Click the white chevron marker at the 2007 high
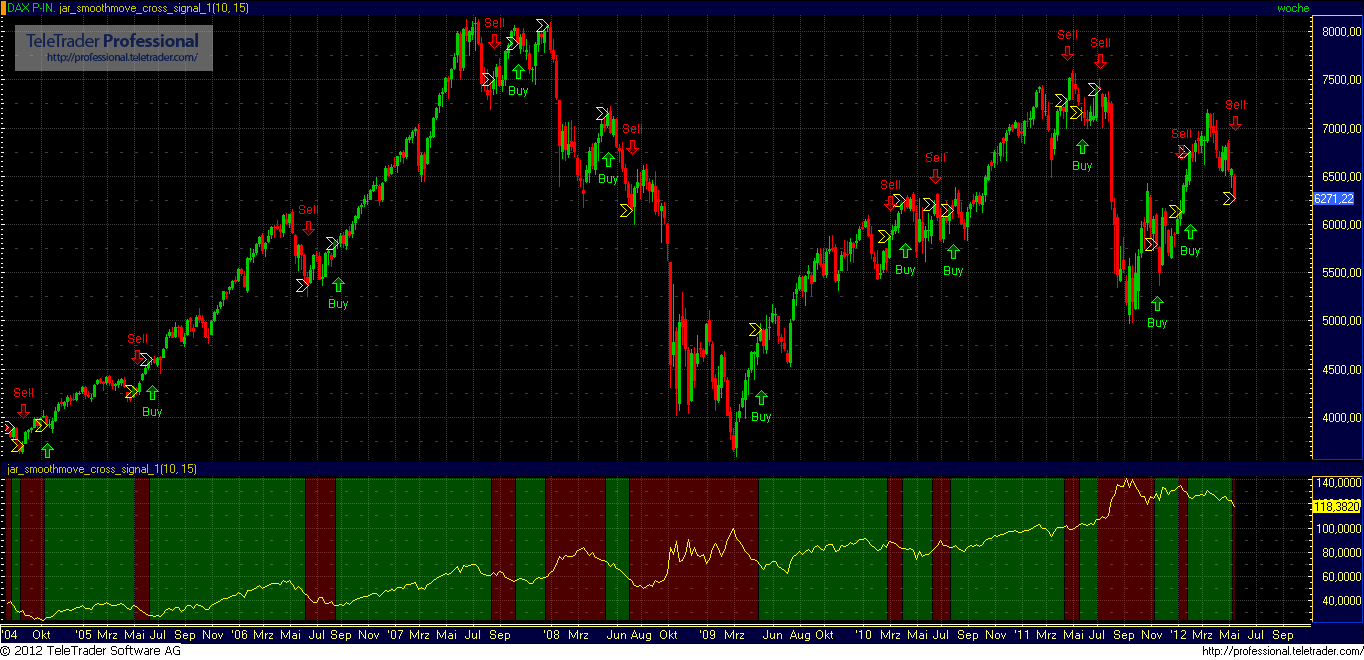Image resolution: width=1364 pixels, height=660 pixels. [543, 25]
